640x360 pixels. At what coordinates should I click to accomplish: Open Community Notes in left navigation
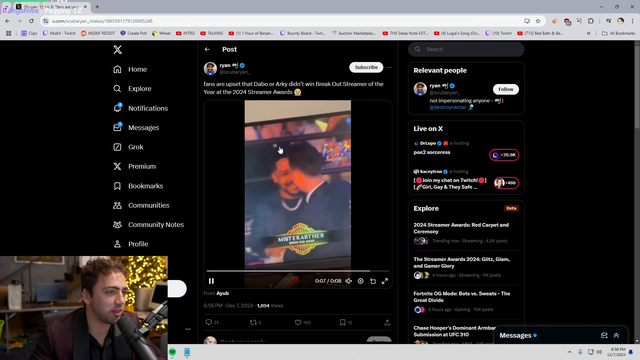pos(149,225)
